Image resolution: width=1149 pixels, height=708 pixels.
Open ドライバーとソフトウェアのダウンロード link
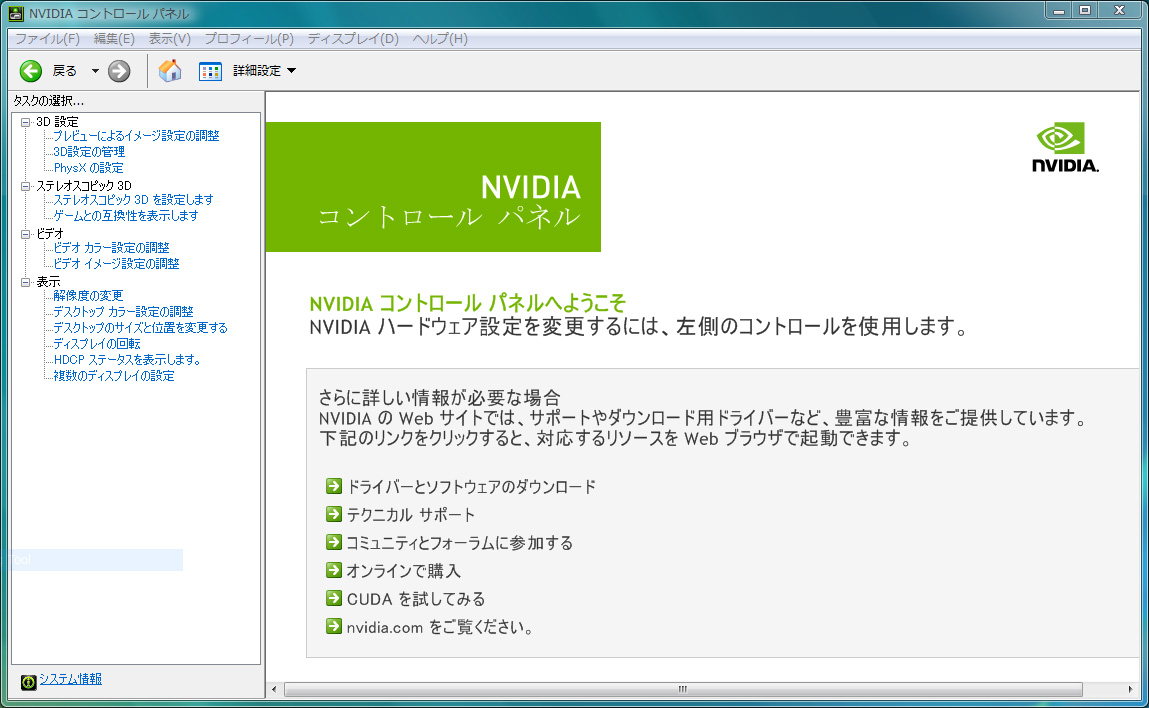(471, 487)
